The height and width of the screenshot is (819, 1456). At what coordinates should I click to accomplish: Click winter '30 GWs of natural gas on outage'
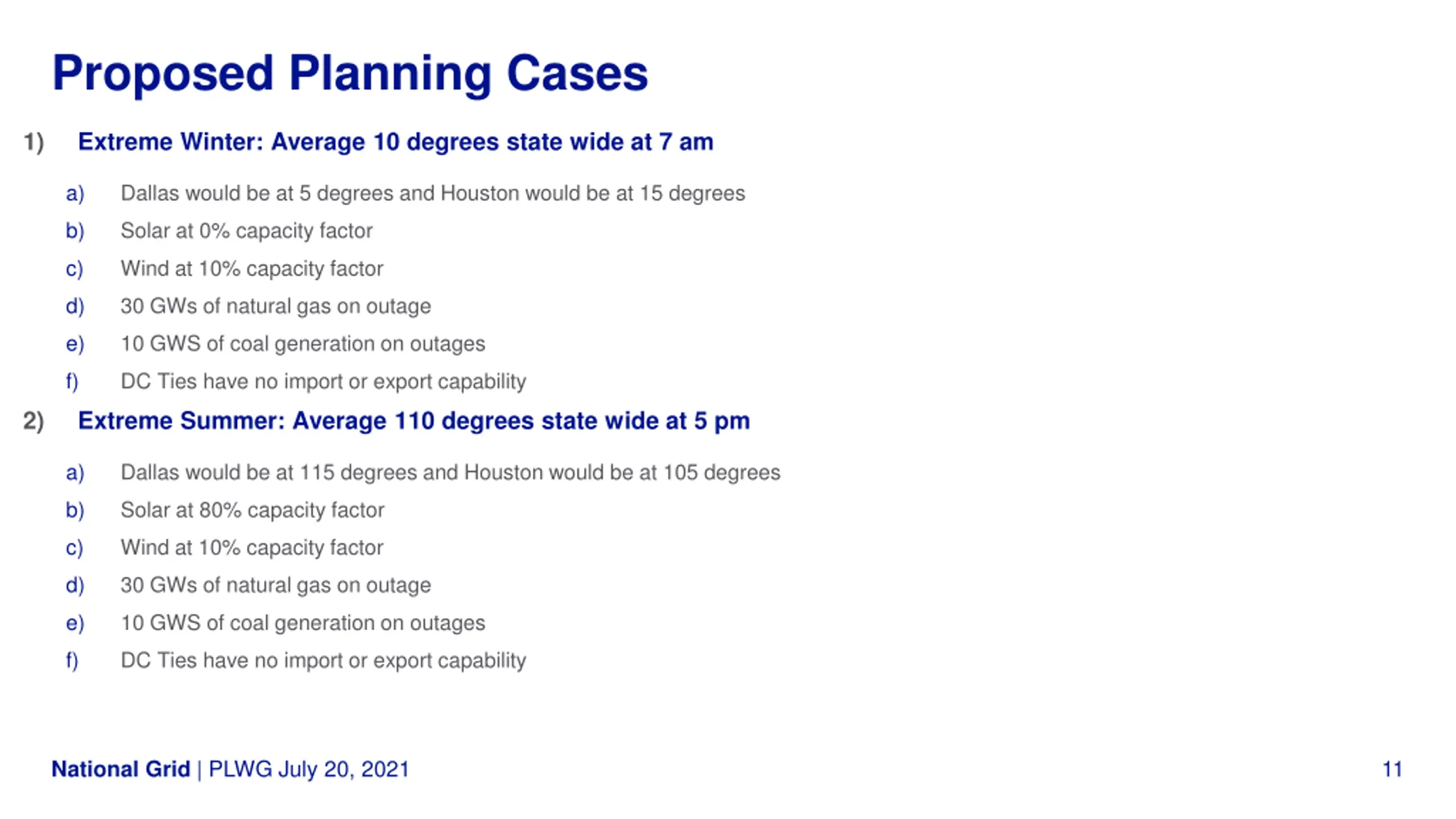point(275,307)
